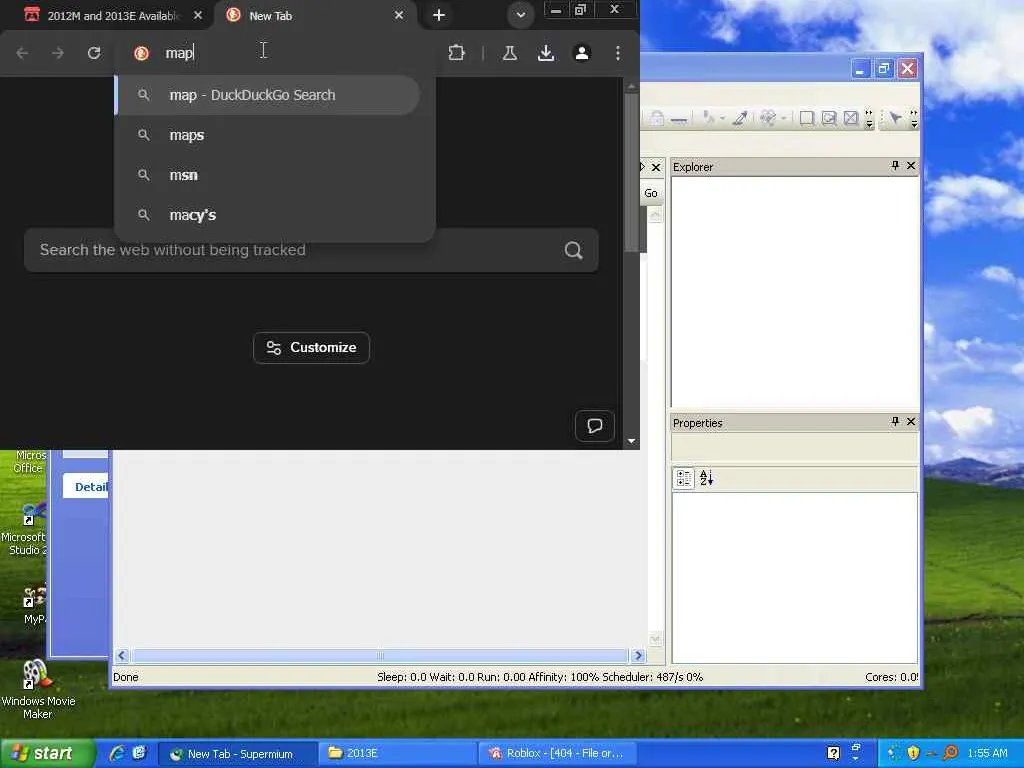Viewport: 1024px width, 768px height.
Task: Open the Chrome Labs flask icon
Action: (510, 53)
